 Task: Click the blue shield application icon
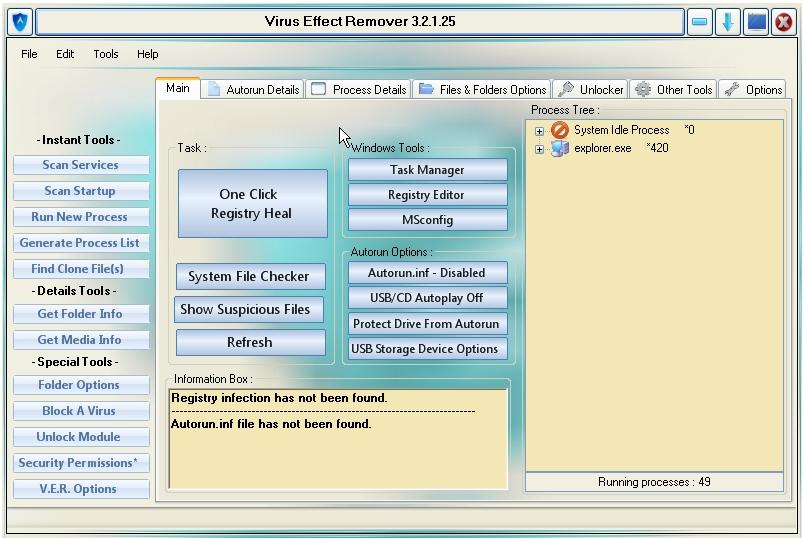20,22
